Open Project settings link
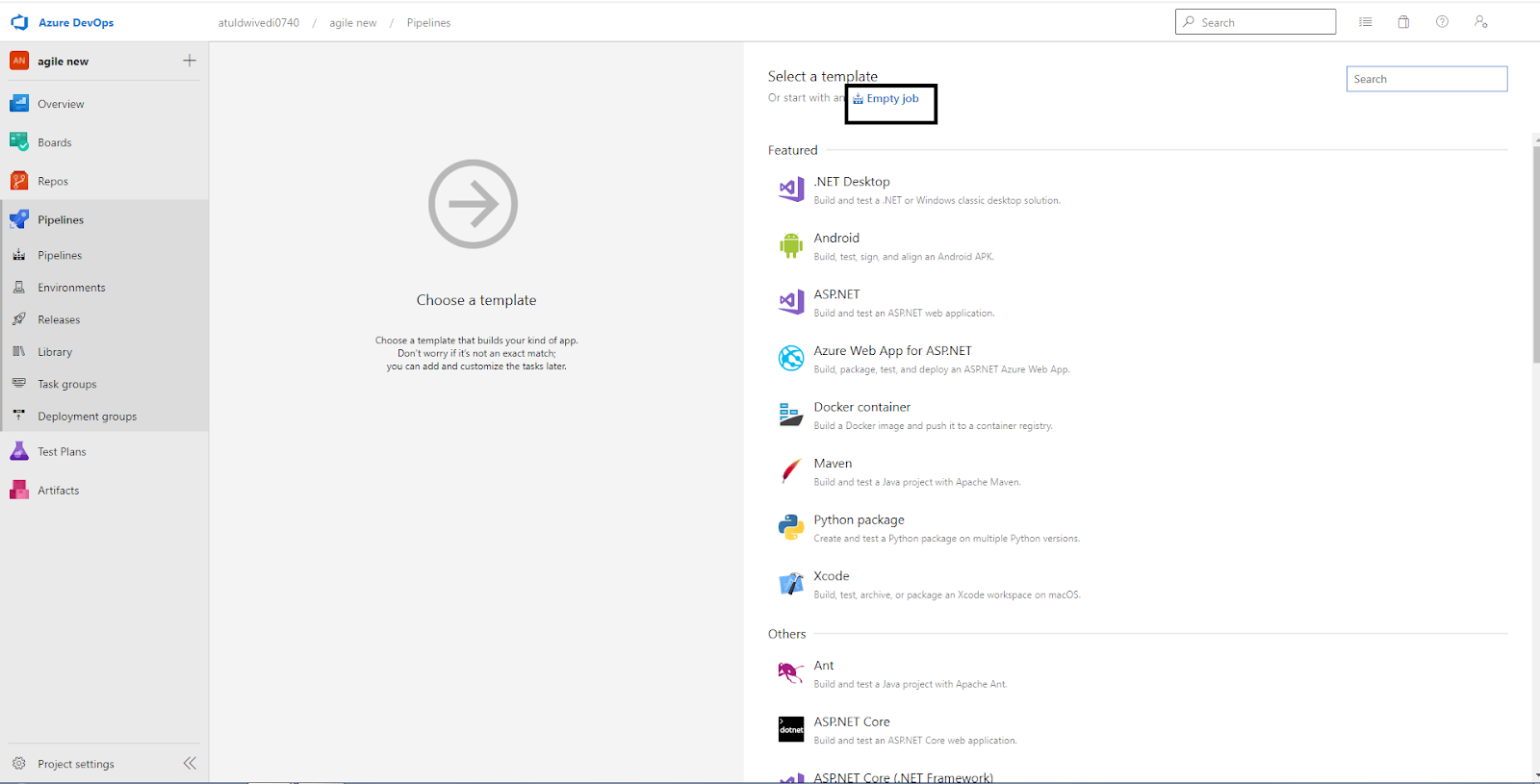Image resolution: width=1540 pixels, height=784 pixels. click(x=75, y=764)
